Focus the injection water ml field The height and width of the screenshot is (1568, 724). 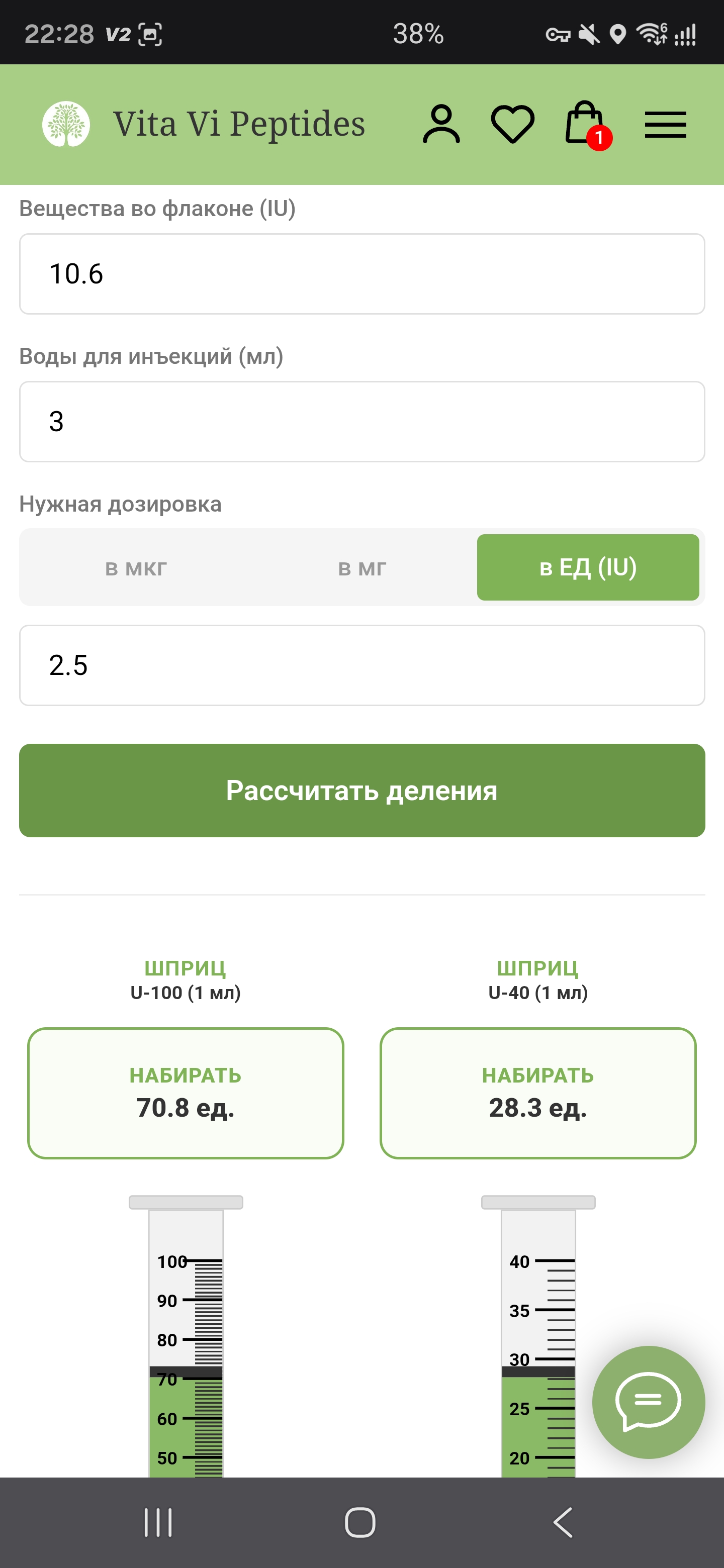(363, 422)
